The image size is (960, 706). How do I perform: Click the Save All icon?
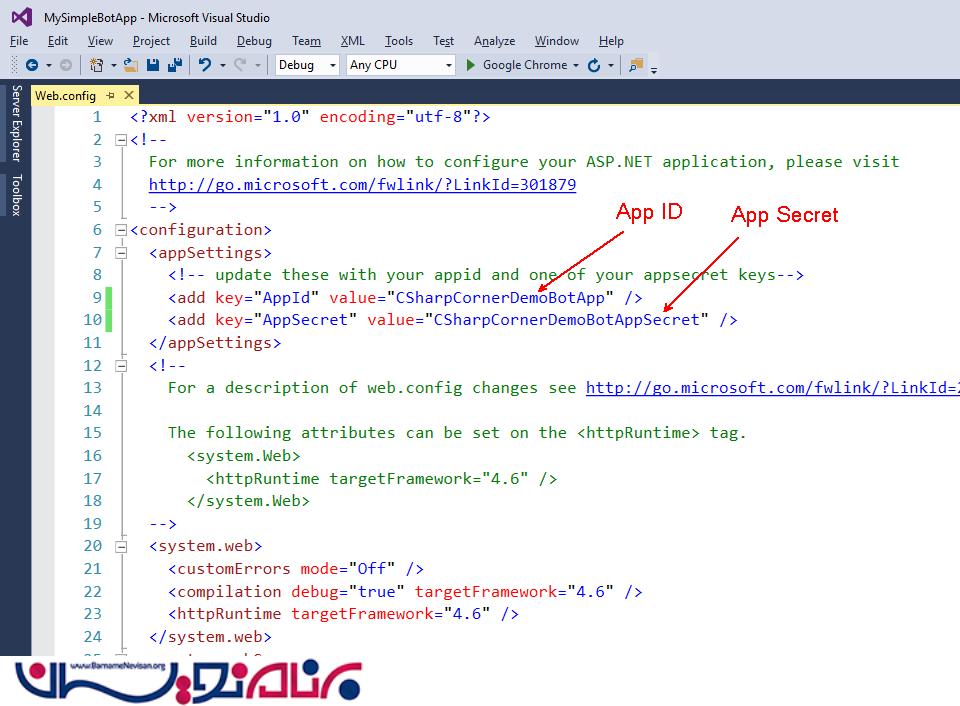pos(175,65)
